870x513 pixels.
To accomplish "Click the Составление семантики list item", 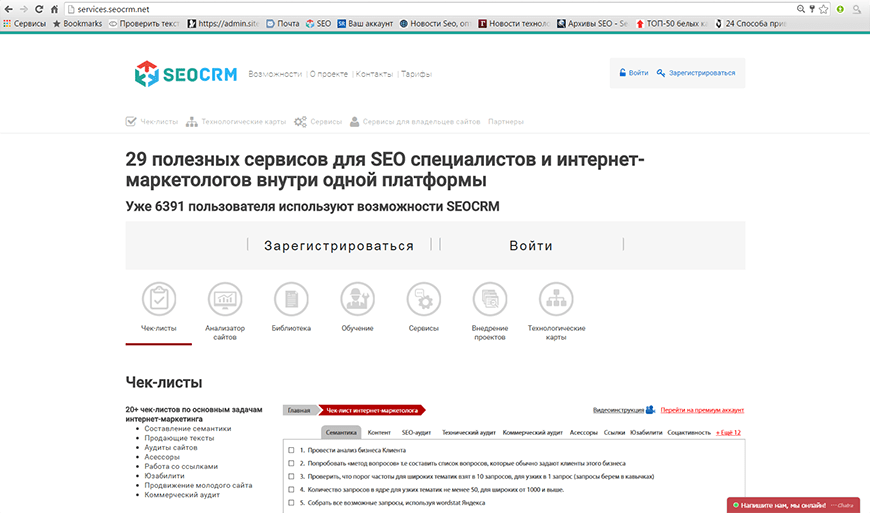I will (188, 429).
